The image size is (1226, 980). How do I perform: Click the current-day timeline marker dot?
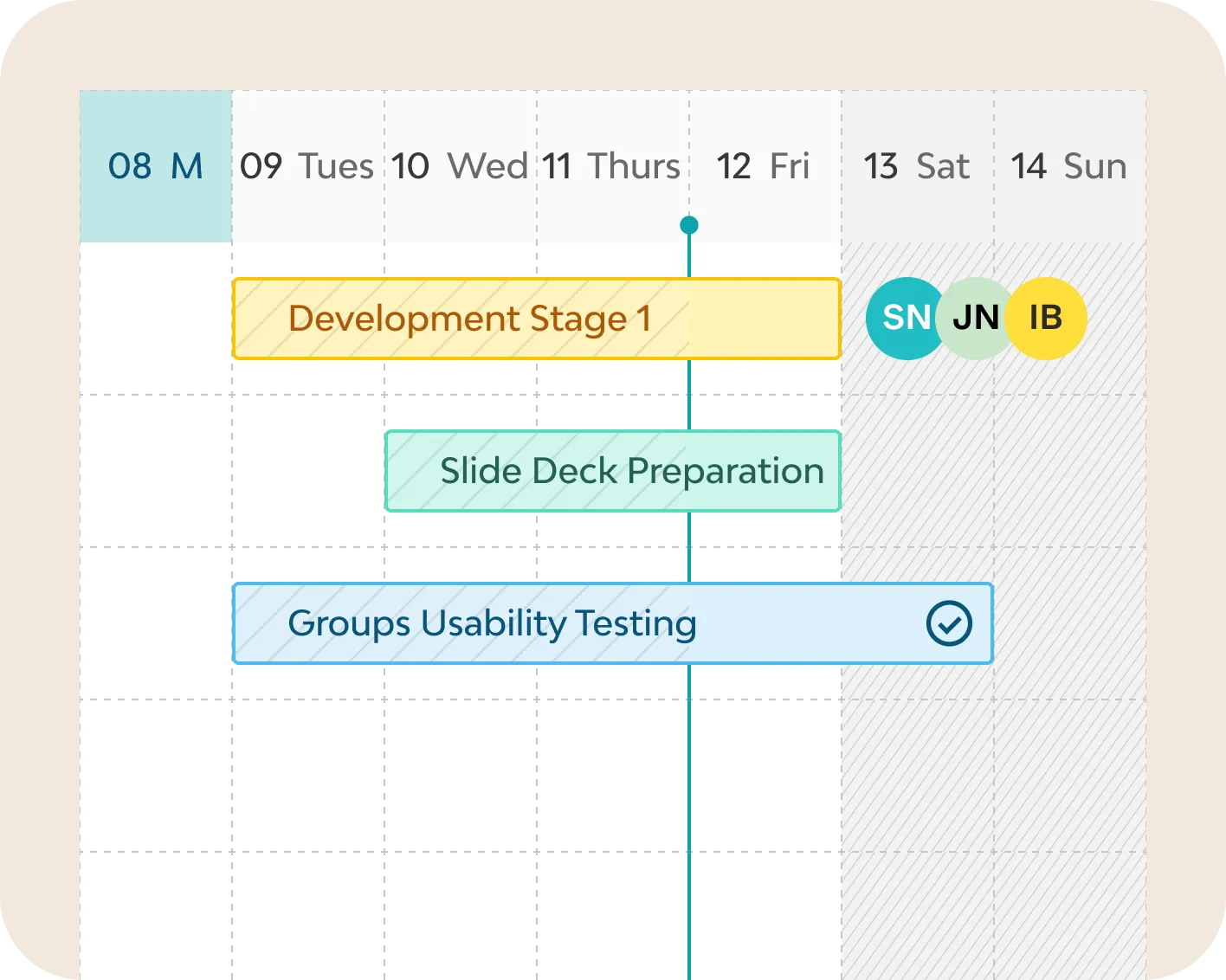(x=689, y=225)
